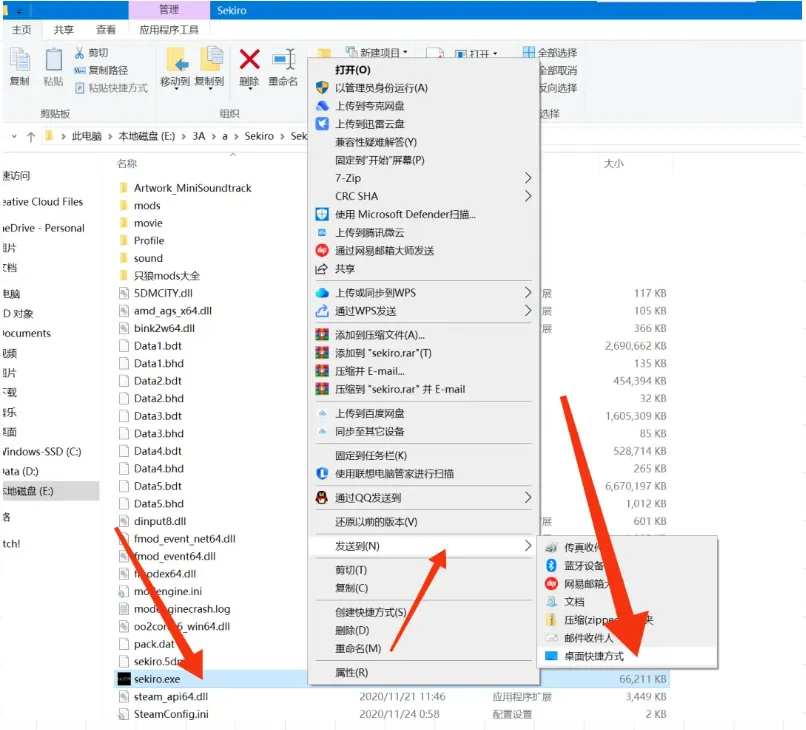Open the Application Tools (应用程序工具) tab
Image resolution: width=806 pixels, height=730 pixels.
pyautogui.click(x=169, y=30)
